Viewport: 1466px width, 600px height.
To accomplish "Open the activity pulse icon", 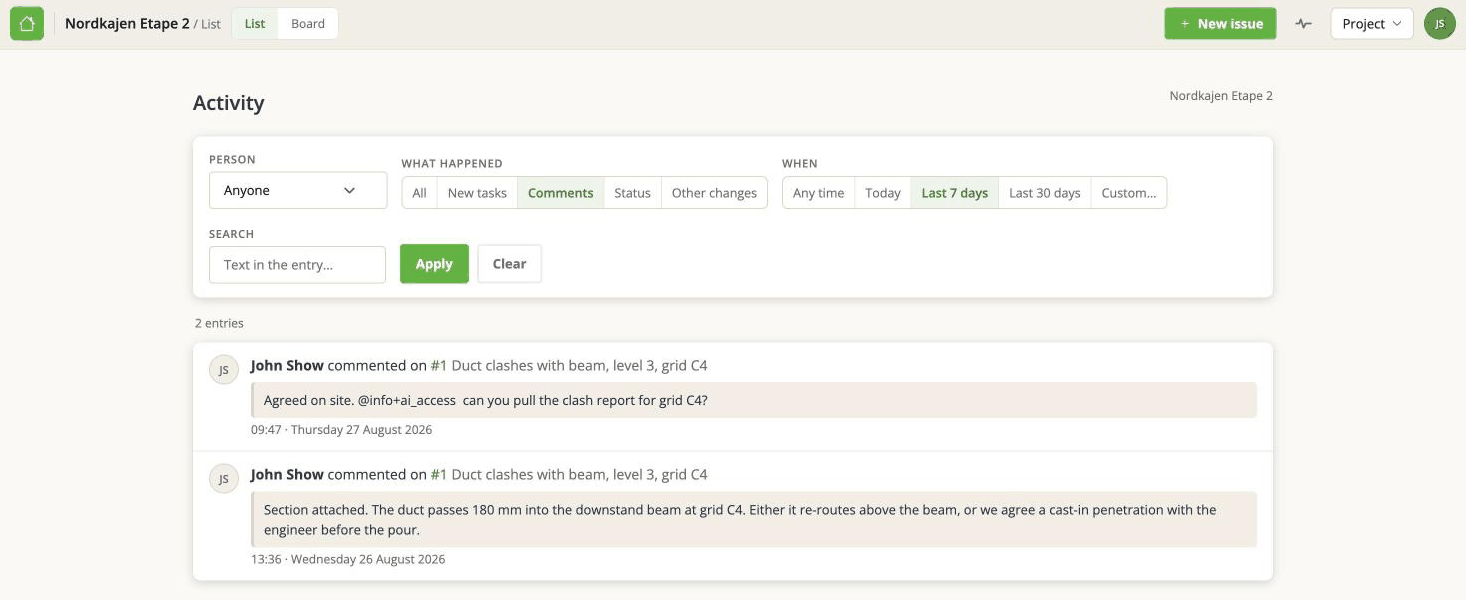I will tap(1303, 23).
